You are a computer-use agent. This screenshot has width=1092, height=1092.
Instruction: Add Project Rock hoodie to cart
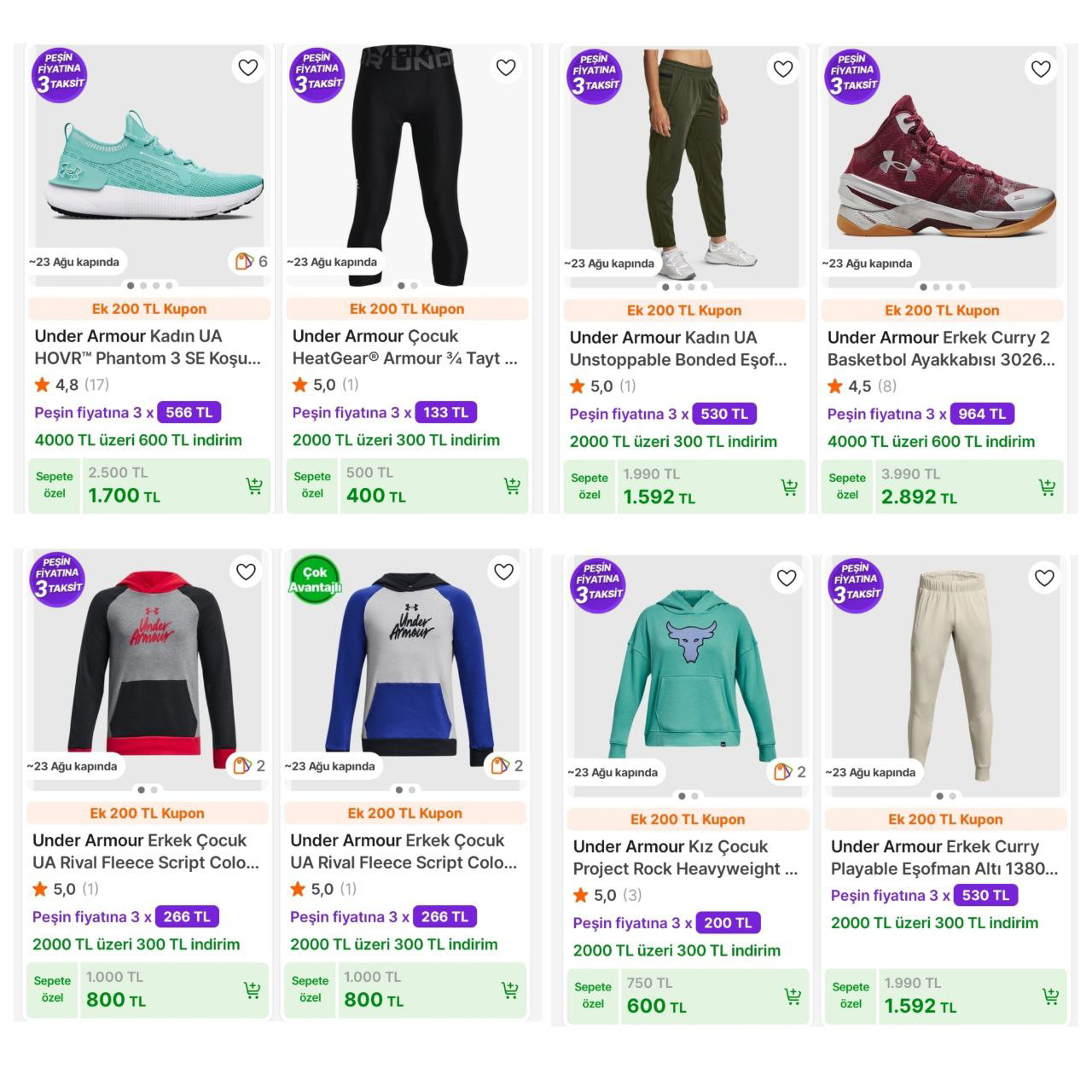click(793, 996)
